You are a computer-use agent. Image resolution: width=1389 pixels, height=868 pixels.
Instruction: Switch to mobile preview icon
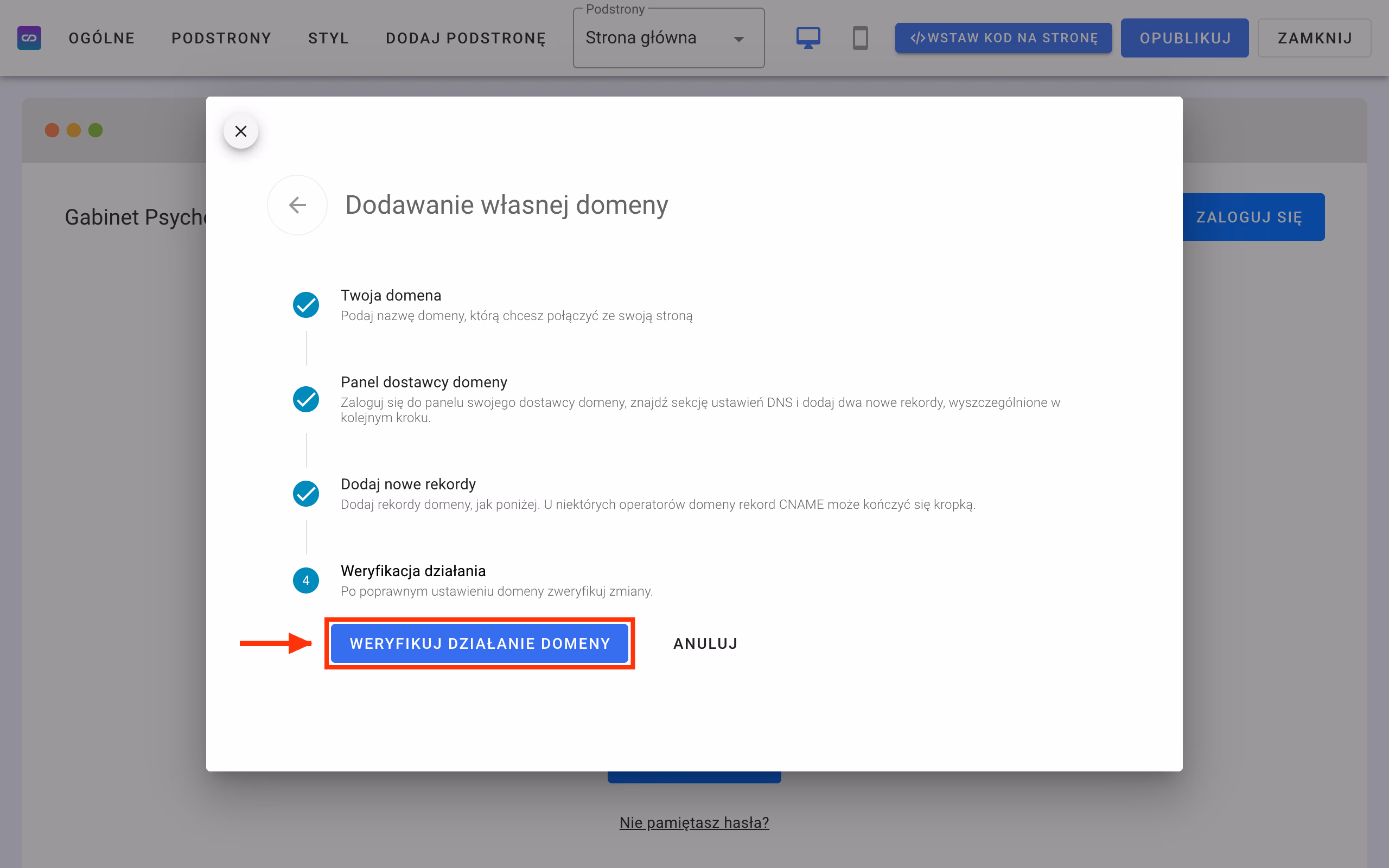(x=860, y=38)
